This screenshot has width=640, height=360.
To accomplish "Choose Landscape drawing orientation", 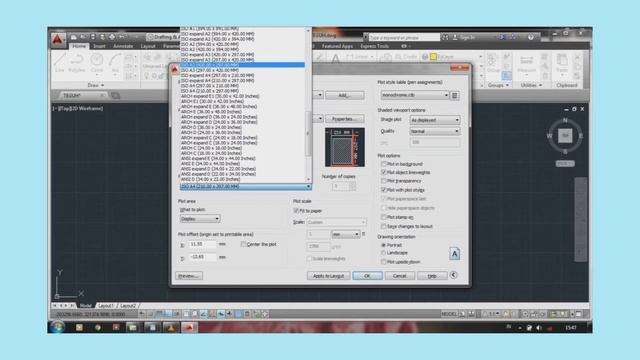I will tap(383, 253).
